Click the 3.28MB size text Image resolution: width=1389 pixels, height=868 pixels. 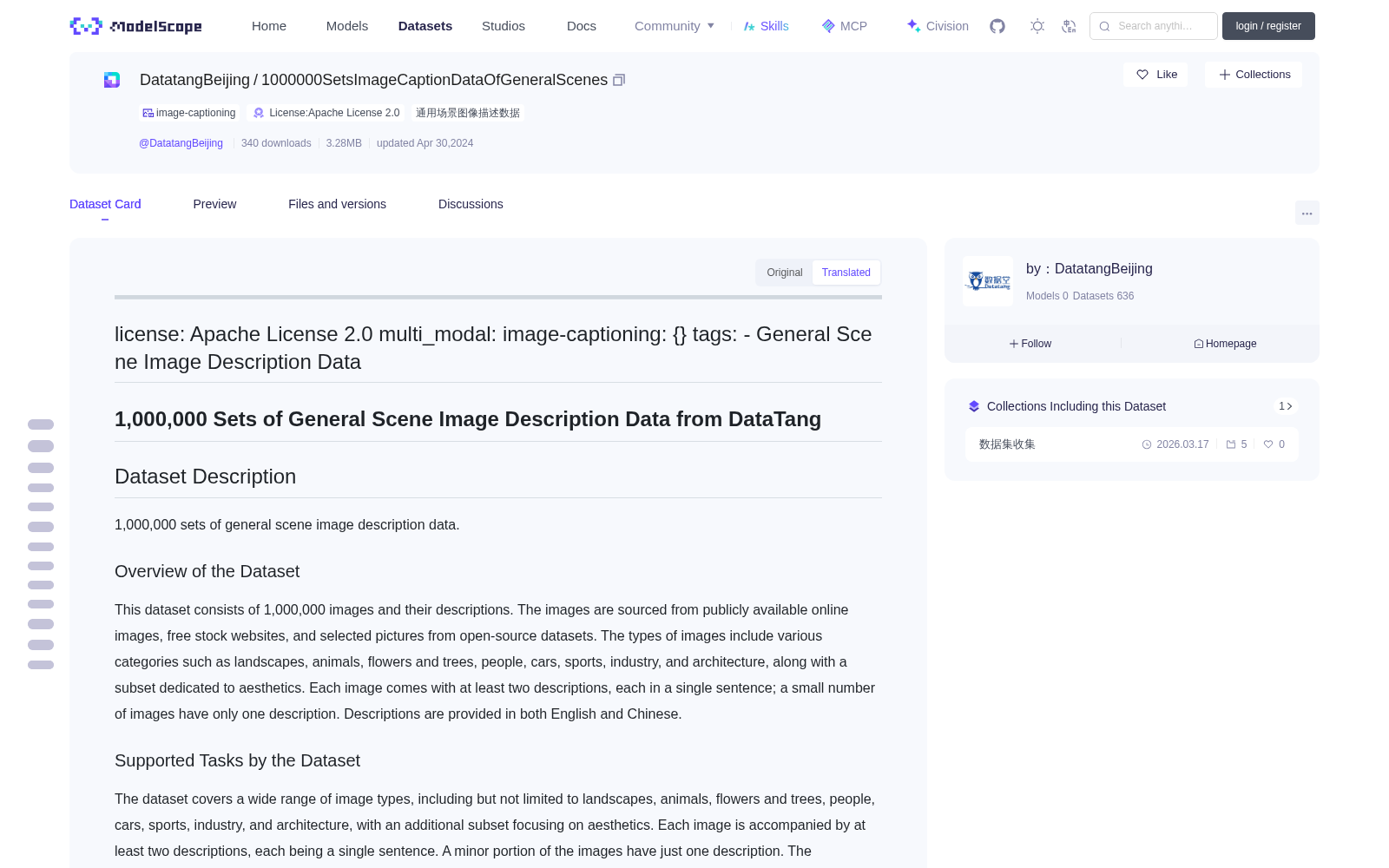click(344, 143)
